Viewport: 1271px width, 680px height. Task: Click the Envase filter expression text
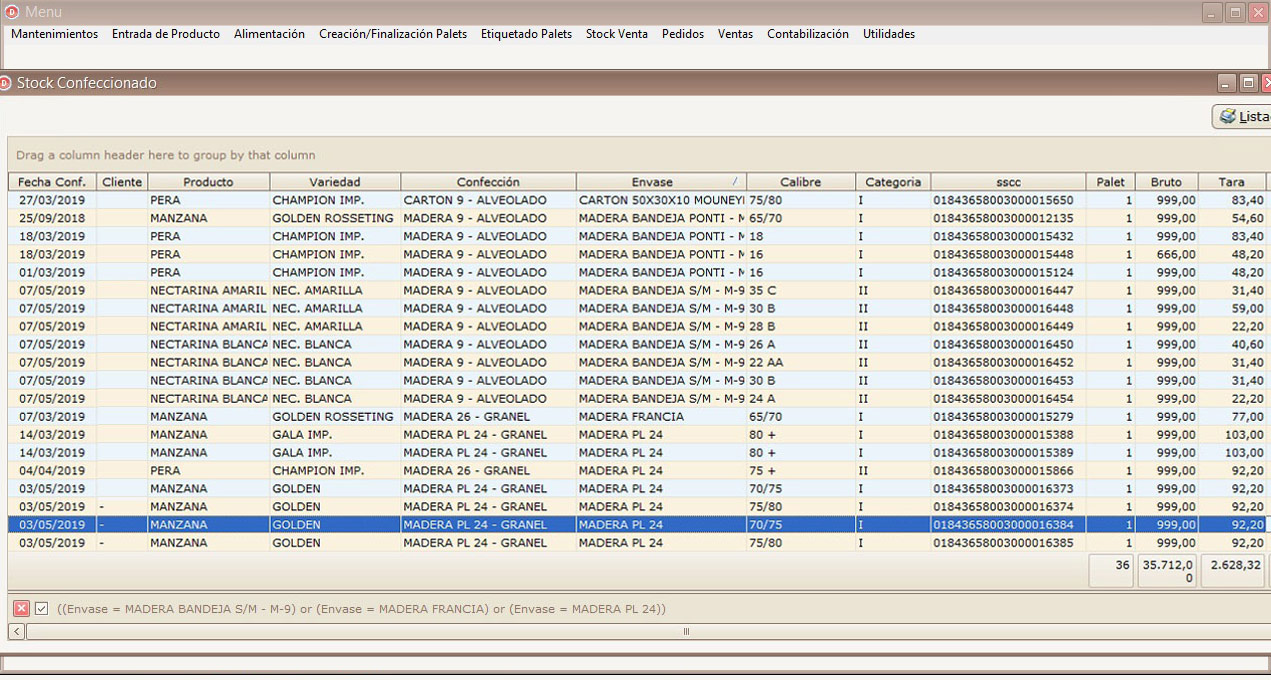point(361,609)
